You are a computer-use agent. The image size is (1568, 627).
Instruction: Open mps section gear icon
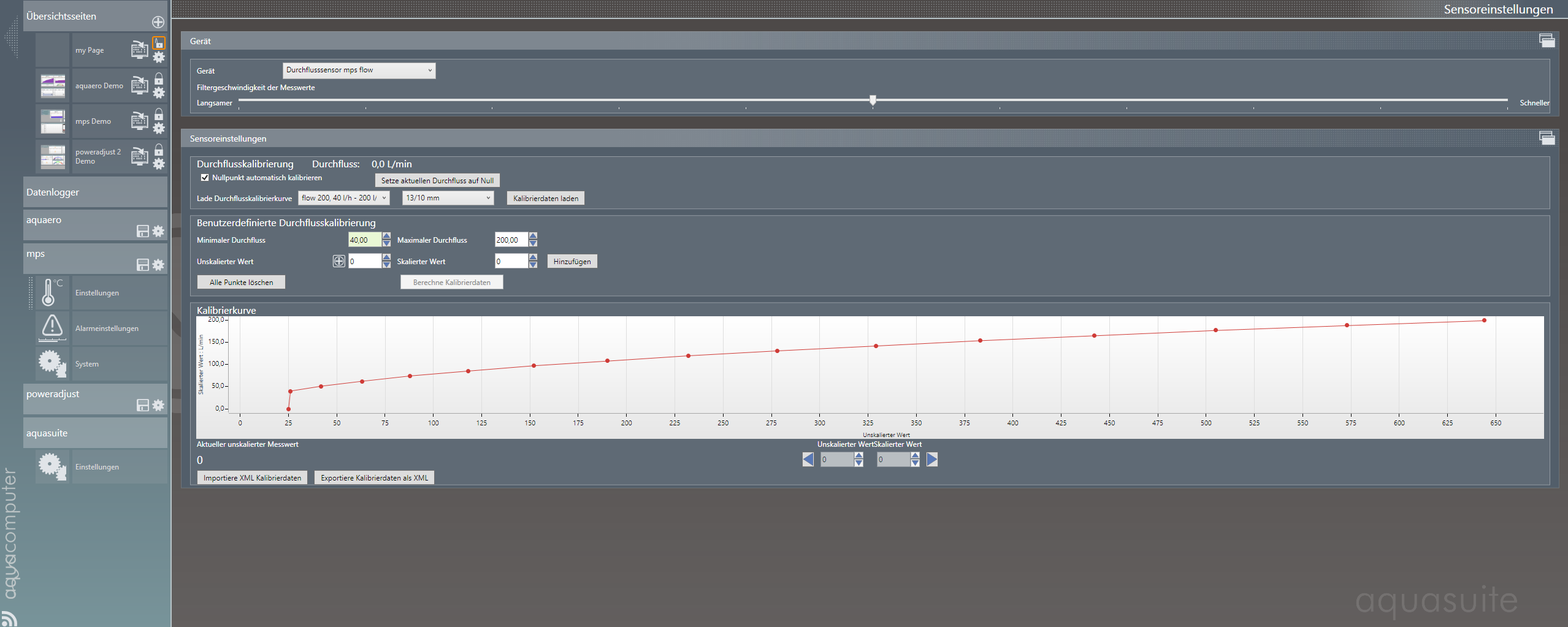(158, 265)
